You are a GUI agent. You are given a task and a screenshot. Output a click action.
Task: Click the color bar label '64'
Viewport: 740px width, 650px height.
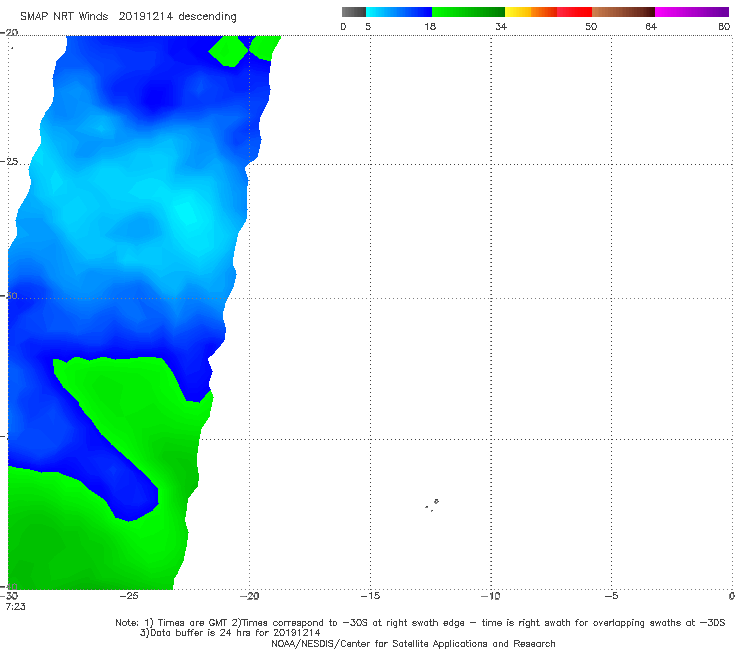(x=651, y=26)
